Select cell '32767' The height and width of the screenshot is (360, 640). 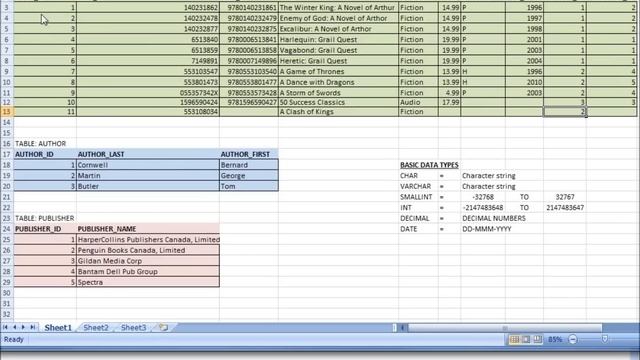(x=565, y=197)
